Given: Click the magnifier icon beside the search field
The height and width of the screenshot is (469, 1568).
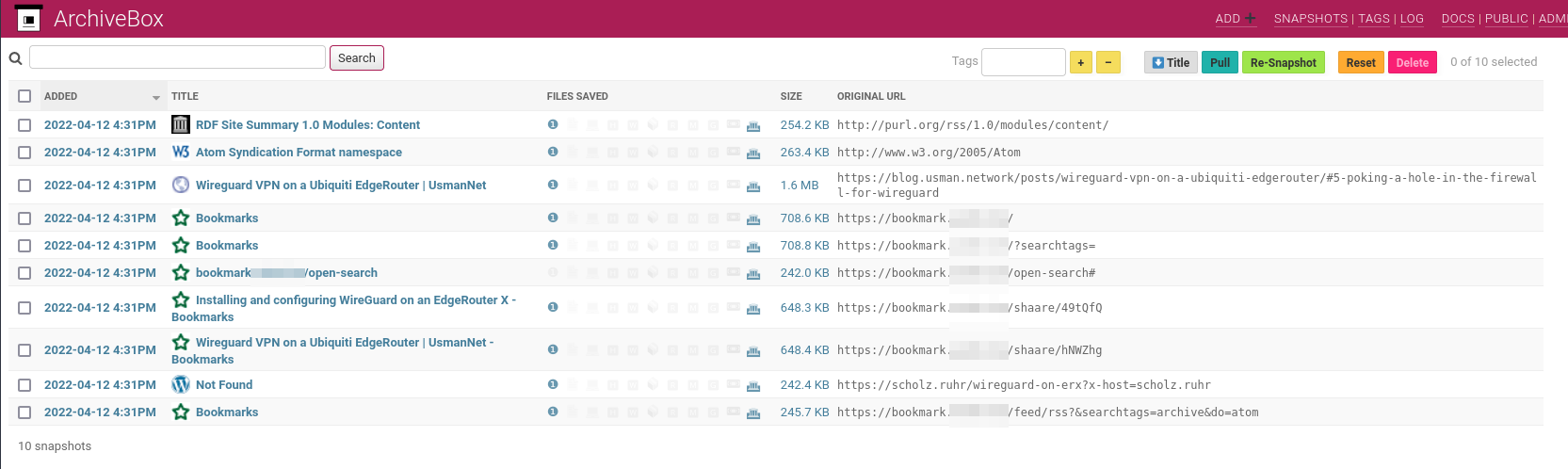Looking at the screenshot, I should pos(15,58).
